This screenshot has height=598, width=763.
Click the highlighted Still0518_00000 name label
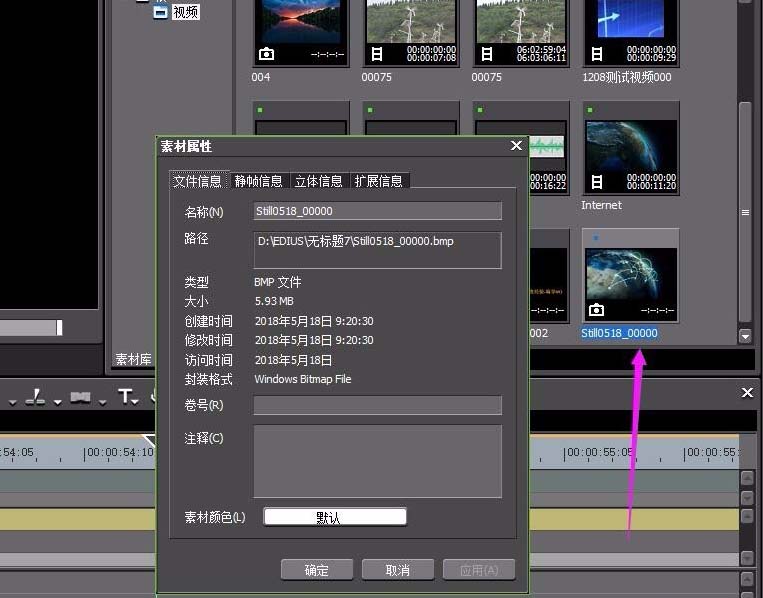tap(619, 333)
